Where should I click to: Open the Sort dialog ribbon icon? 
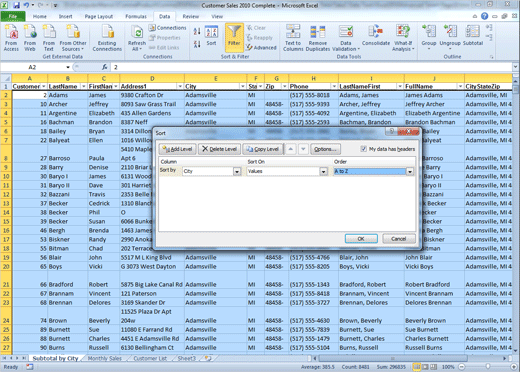pos(211,36)
